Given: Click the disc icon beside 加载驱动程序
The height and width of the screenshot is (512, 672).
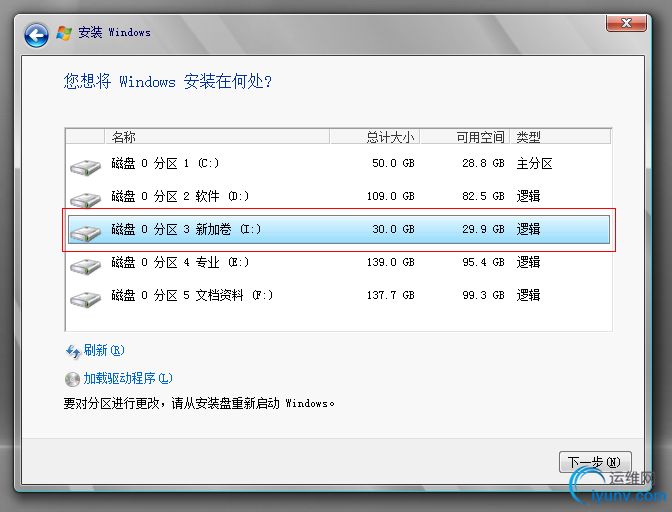Looking at the screenshot, I should 72,379.
